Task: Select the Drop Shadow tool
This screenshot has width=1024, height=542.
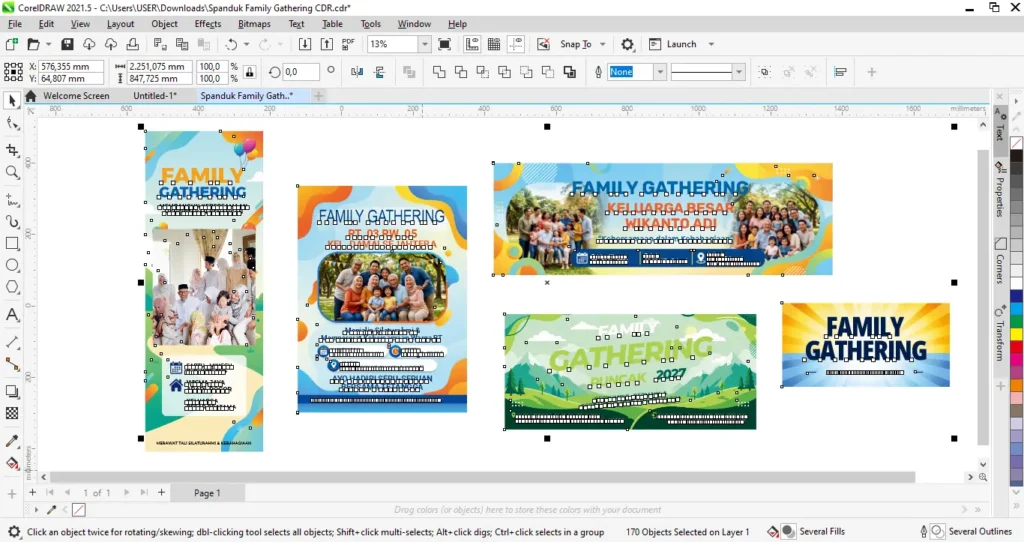Action: coord(12,391)
